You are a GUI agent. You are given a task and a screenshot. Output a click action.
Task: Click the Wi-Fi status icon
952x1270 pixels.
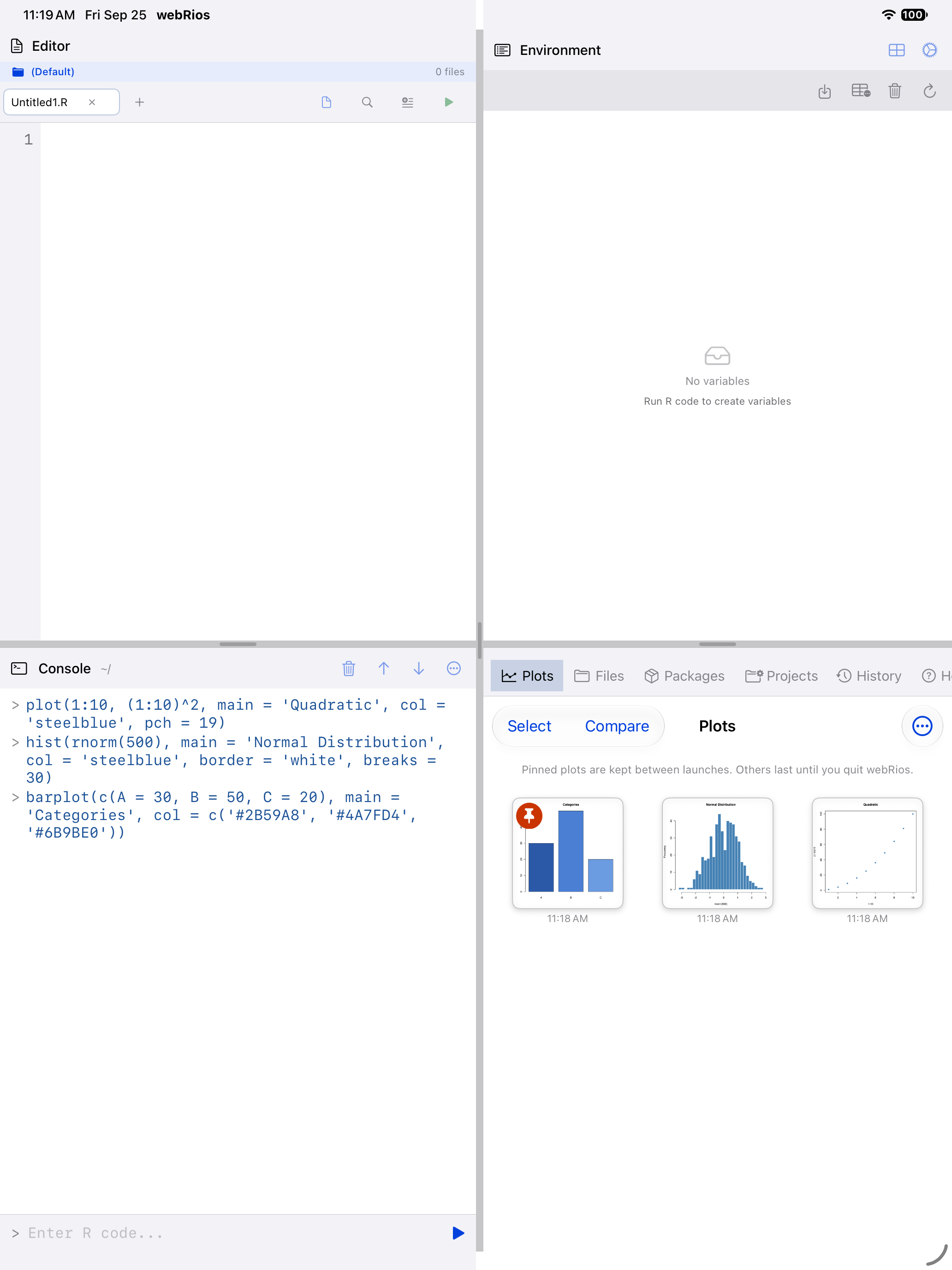pos(888,15)
